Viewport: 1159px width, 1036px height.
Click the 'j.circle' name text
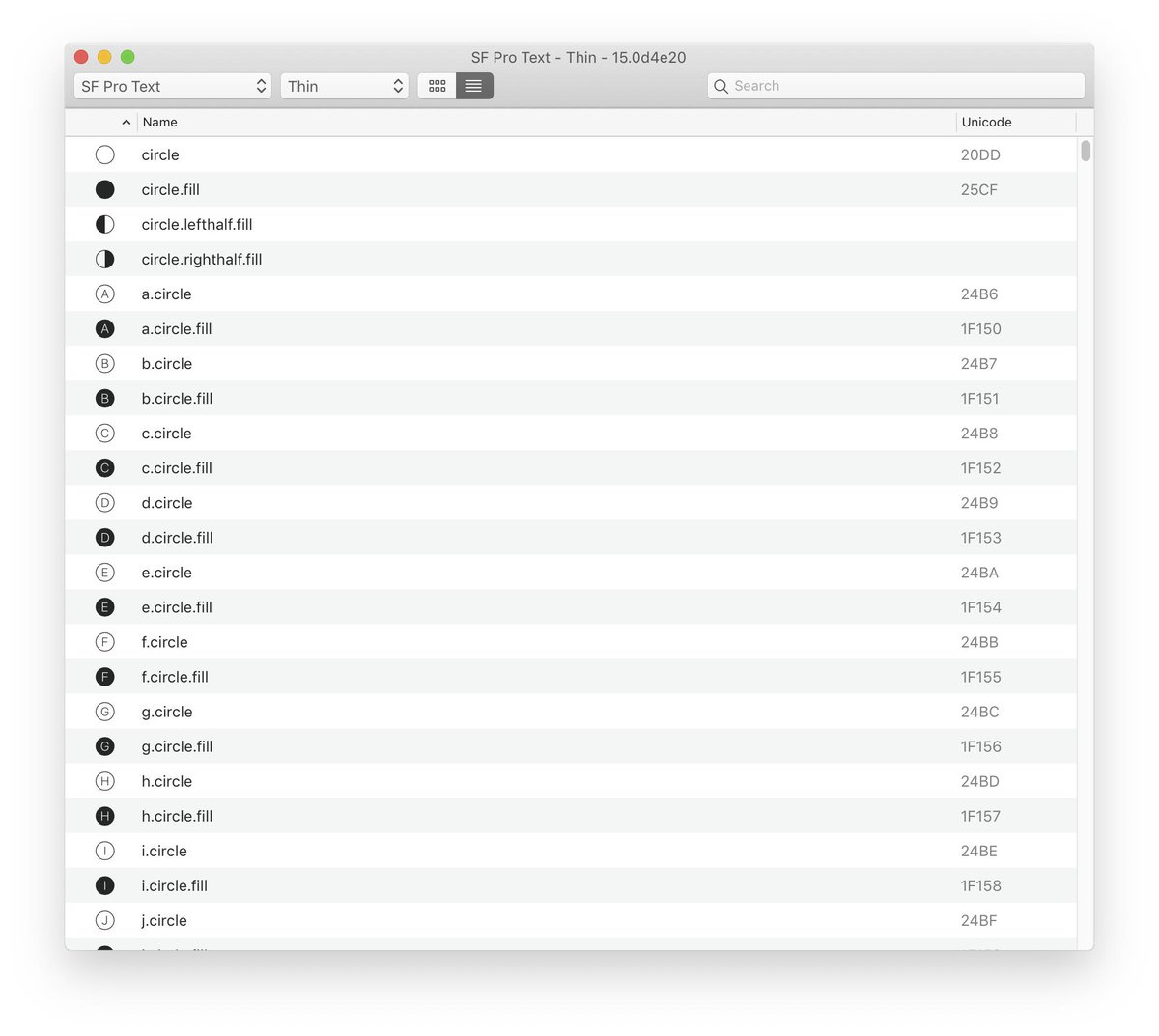(x=164, y=920)
